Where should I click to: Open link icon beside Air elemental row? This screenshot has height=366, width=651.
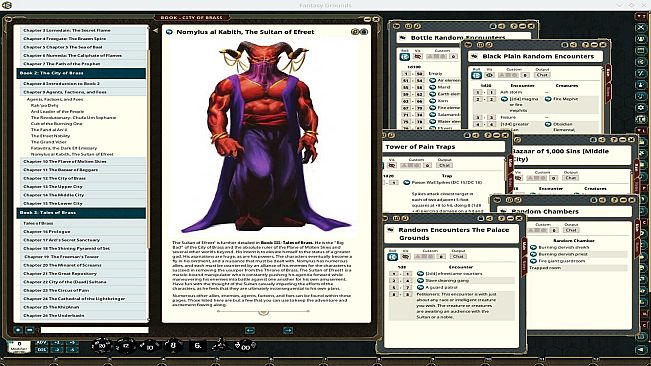pos(432,80)
